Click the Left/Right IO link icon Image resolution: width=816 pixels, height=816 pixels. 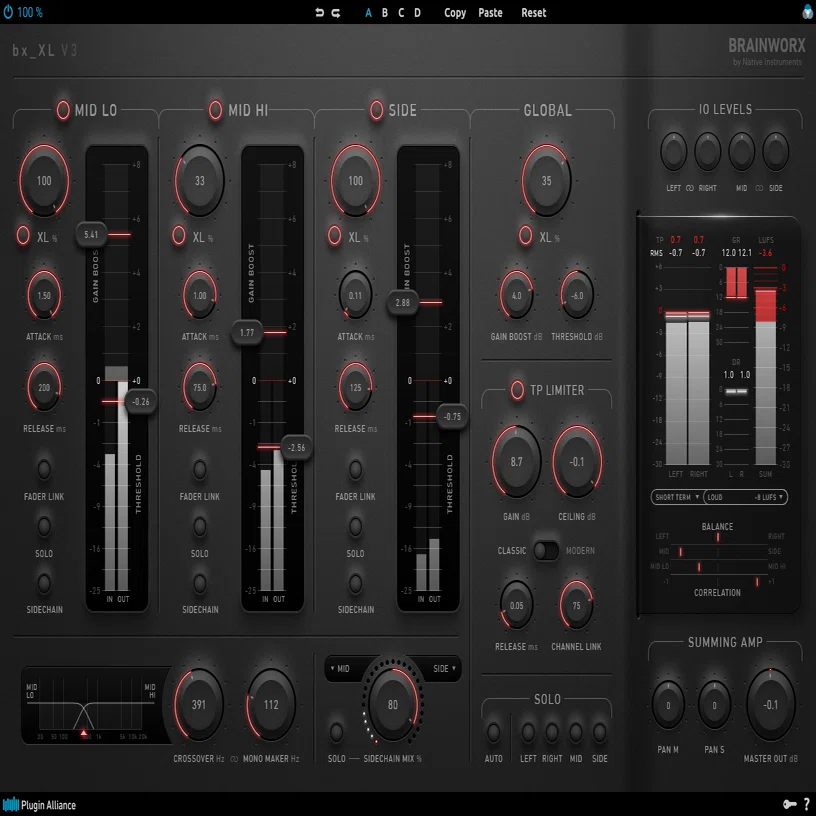[x=690, y=188]
